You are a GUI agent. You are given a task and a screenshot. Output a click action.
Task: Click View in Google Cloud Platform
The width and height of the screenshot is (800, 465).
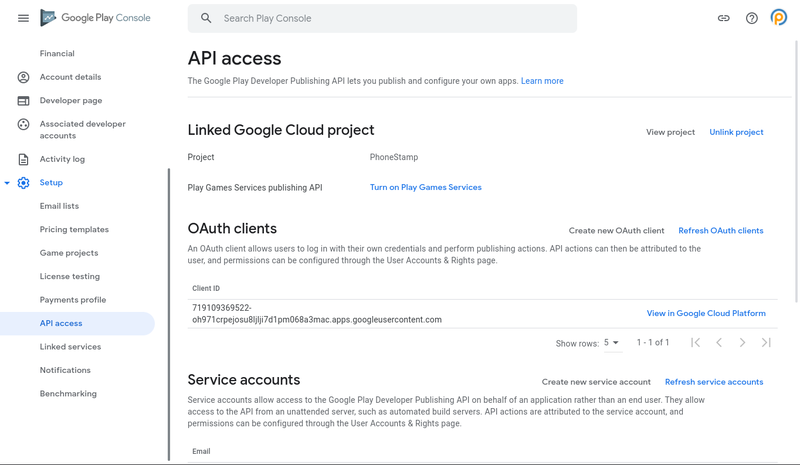(706, 313)
